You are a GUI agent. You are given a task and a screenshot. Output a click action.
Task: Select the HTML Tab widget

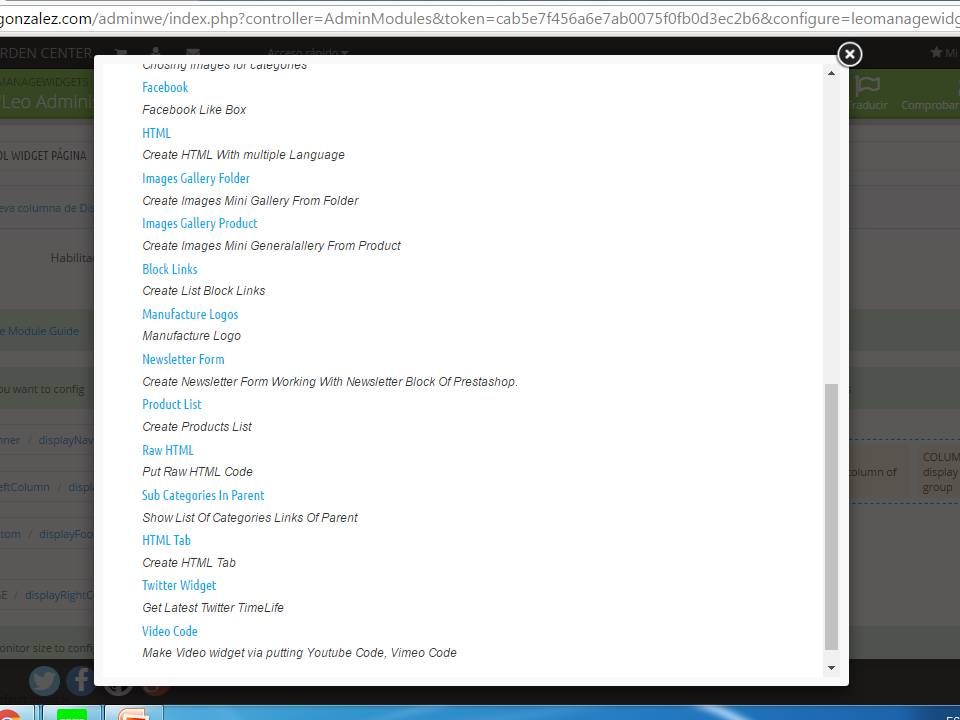click(x=166, y=541)
